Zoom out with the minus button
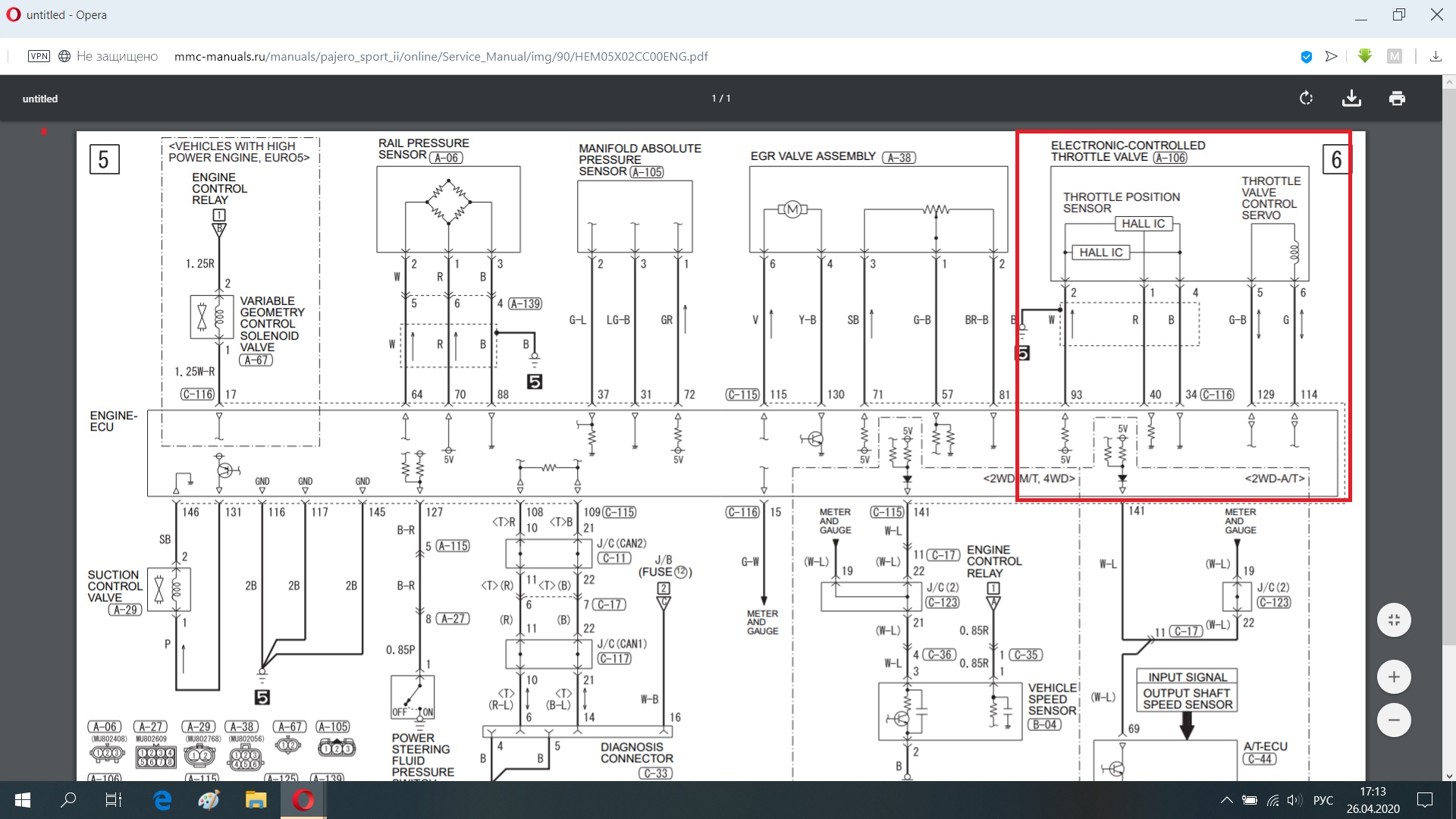Screen dimensions: 1456x819 (1394, 720)
